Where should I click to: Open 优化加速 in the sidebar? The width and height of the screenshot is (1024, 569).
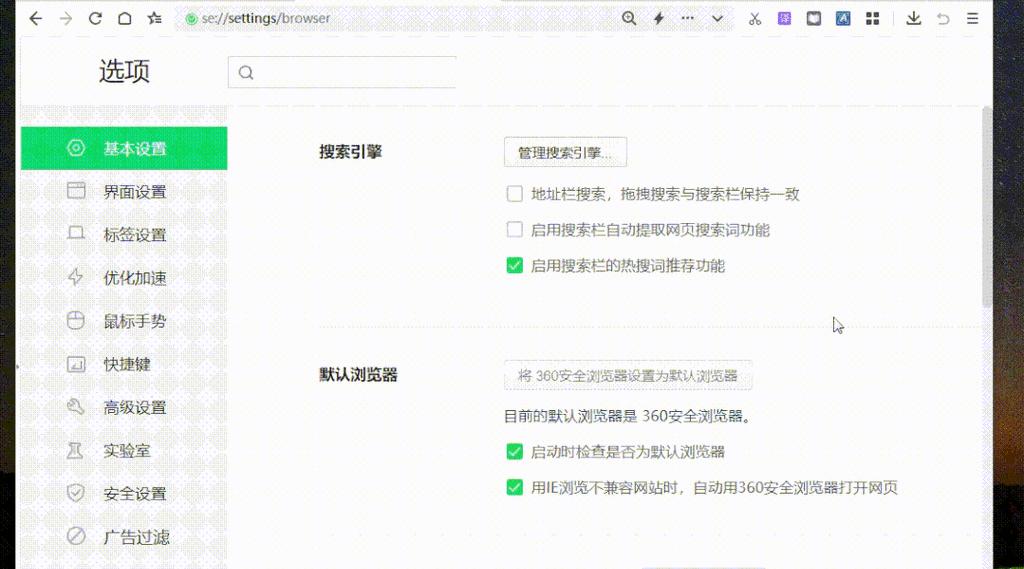(124, 278)
